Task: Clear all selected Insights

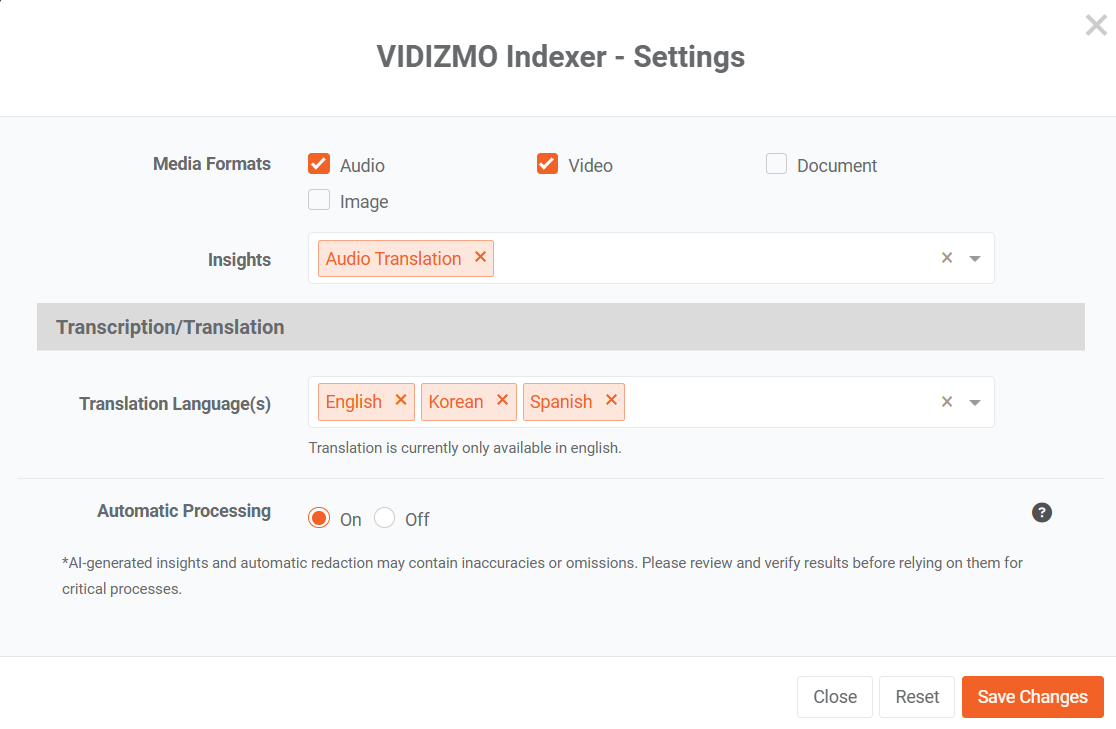Action: tap(946, 259)
